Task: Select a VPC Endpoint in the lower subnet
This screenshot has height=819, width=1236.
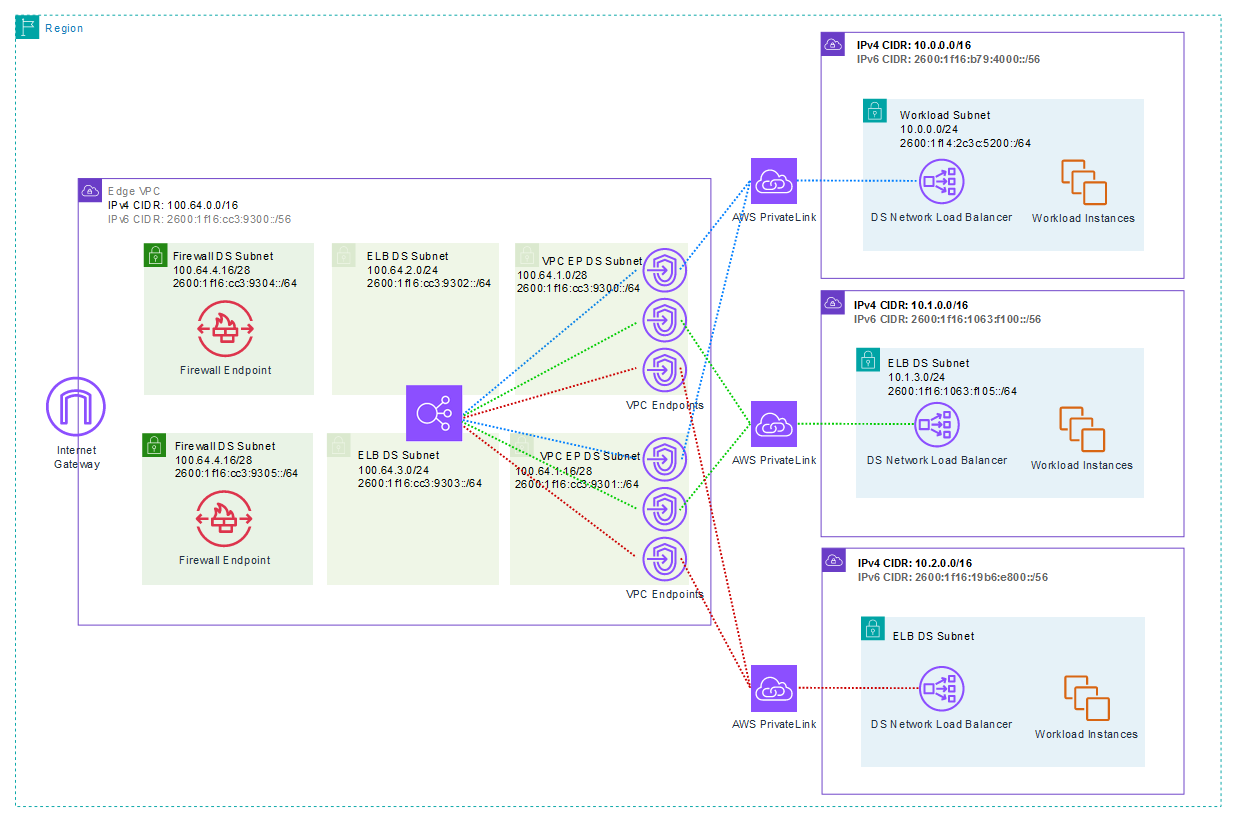Action: click(664, 510)
